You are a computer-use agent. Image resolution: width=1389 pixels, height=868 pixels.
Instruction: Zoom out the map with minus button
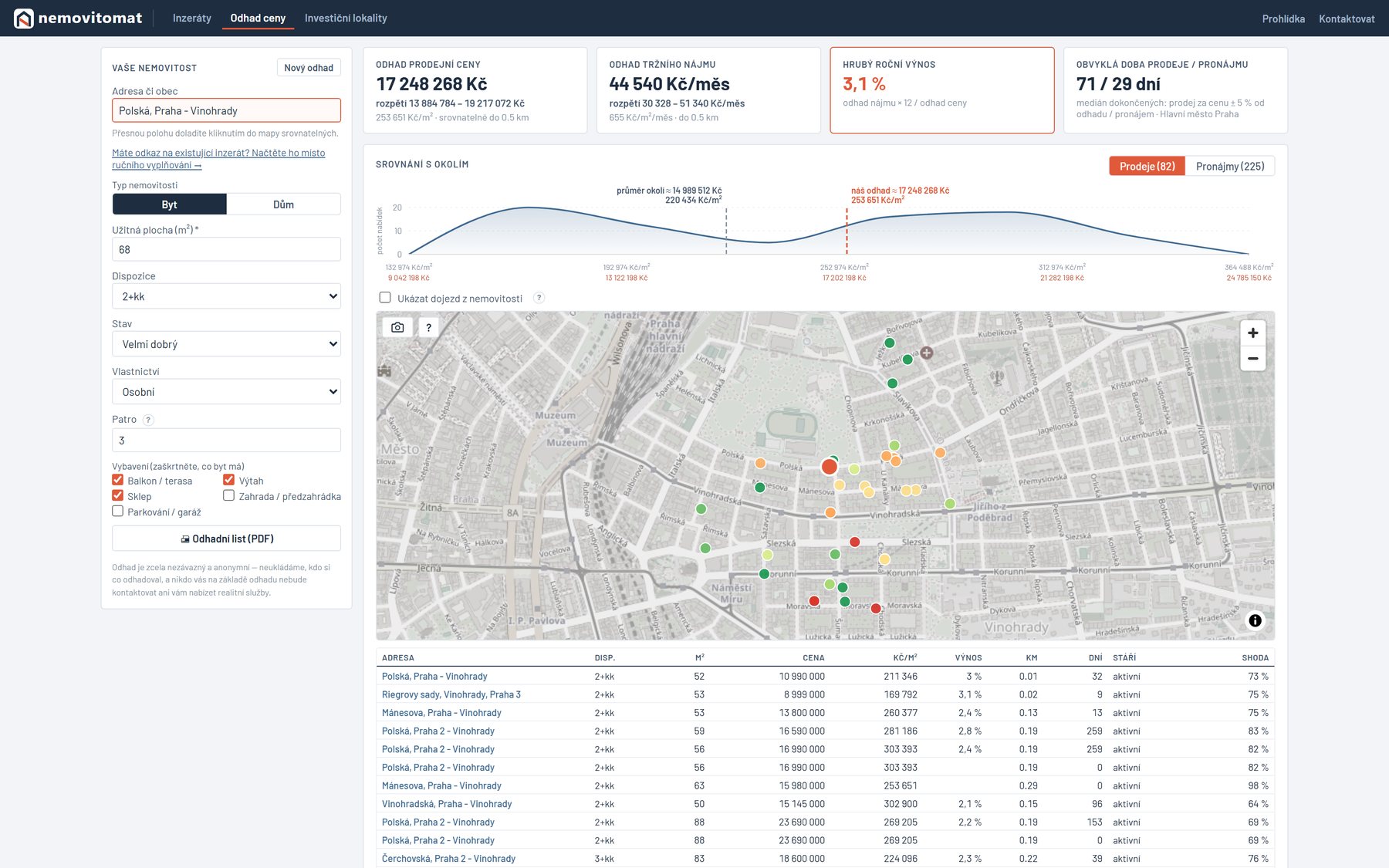click(1252, 358)
